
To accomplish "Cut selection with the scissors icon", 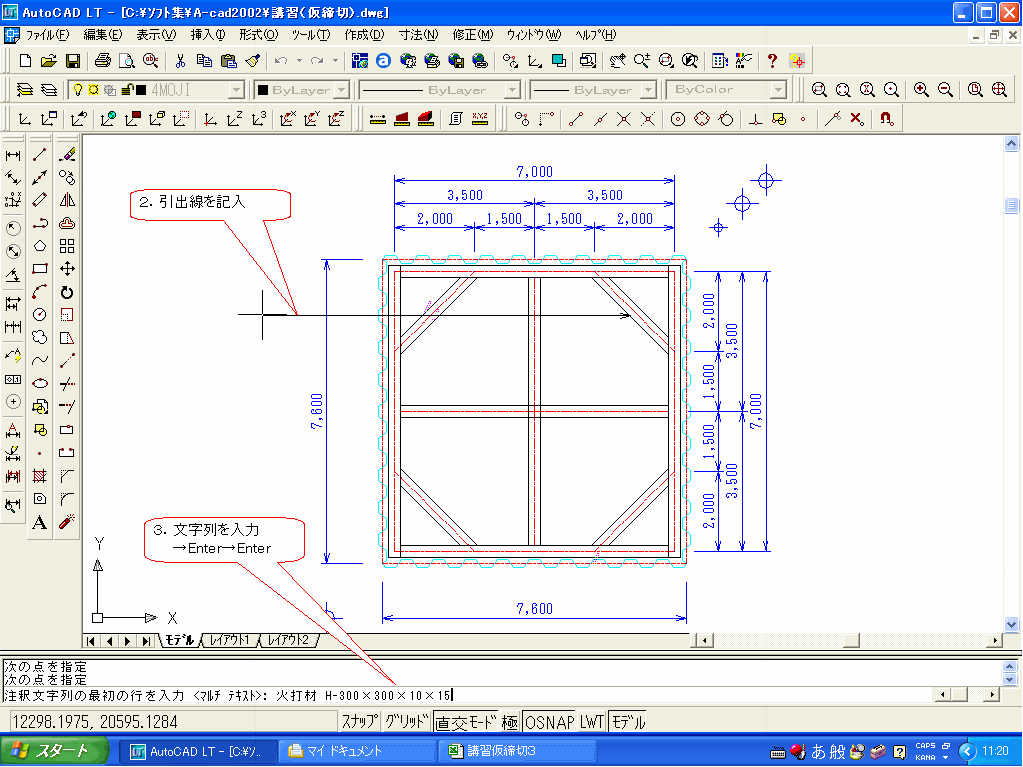I will pyautogui.click(x=180, y=61).
